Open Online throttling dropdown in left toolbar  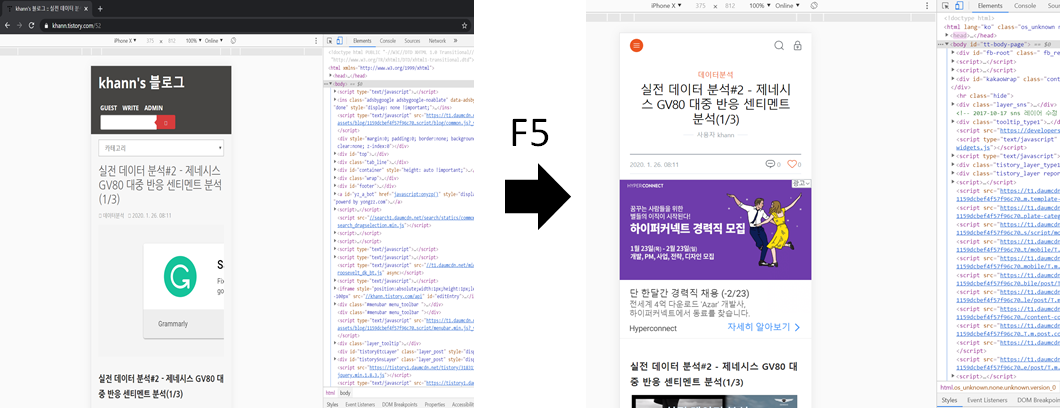pyautogui.click(x=214, y=41)
